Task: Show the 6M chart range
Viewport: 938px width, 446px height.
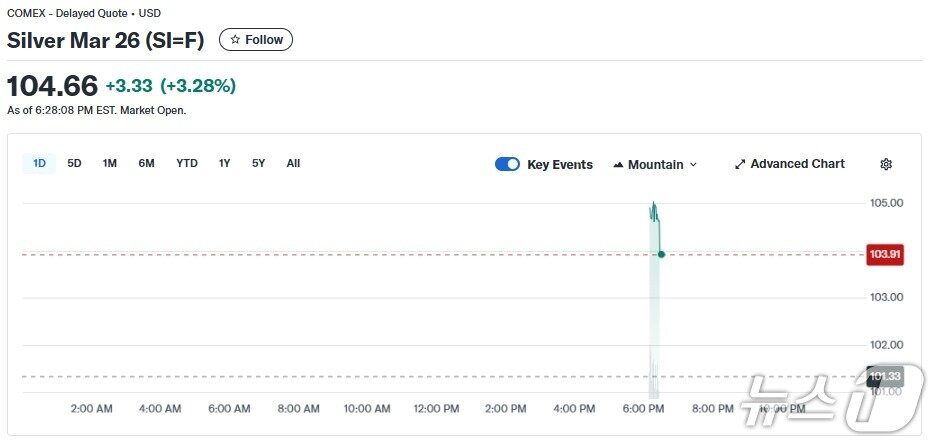Action: click(x=146, y=163)
